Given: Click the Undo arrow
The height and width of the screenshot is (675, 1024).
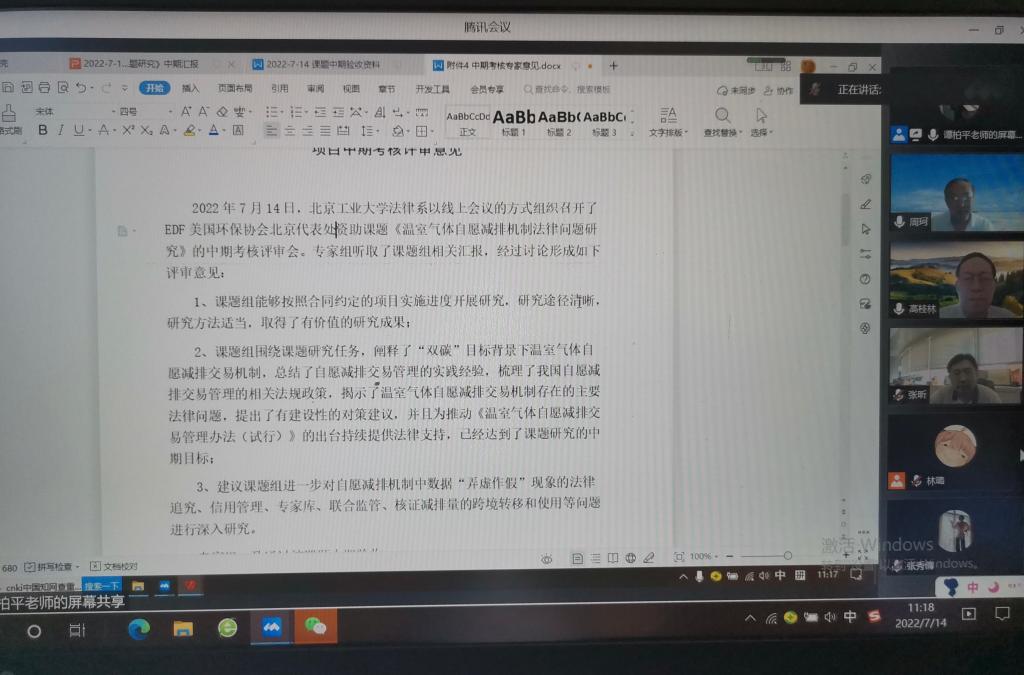Looking at the screenshot, I should (81, 87).
